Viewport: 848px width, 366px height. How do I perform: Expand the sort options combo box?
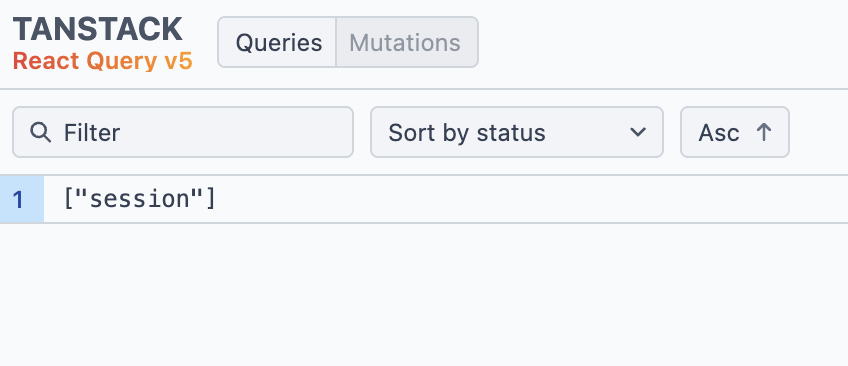pyautogui.click(x=516, y=132)
